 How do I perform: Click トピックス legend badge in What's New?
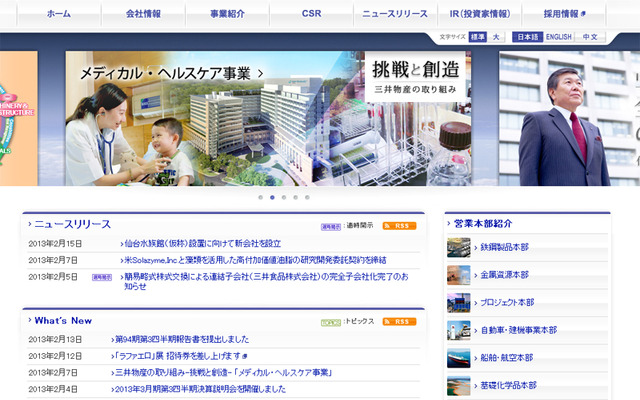pos(331,322)
